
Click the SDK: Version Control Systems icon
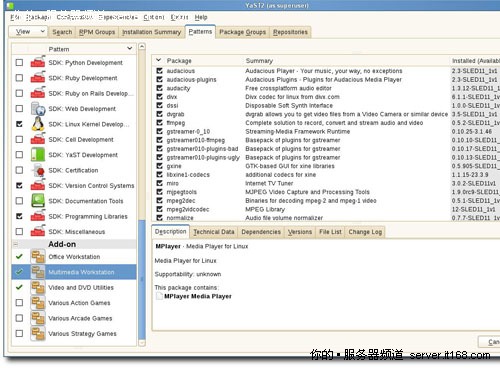[38, 185]
